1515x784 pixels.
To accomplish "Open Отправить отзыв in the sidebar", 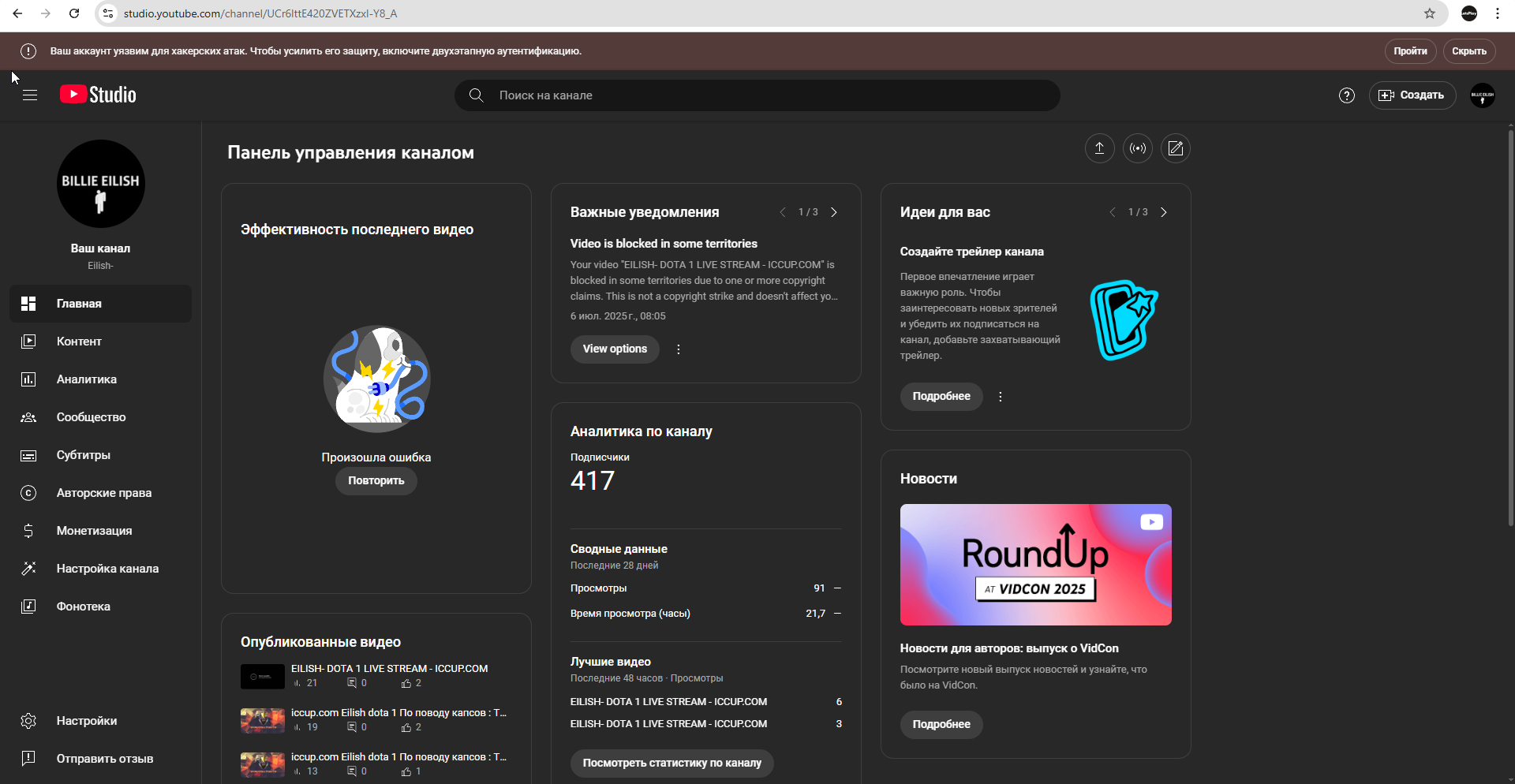I will tap(100, 759).
